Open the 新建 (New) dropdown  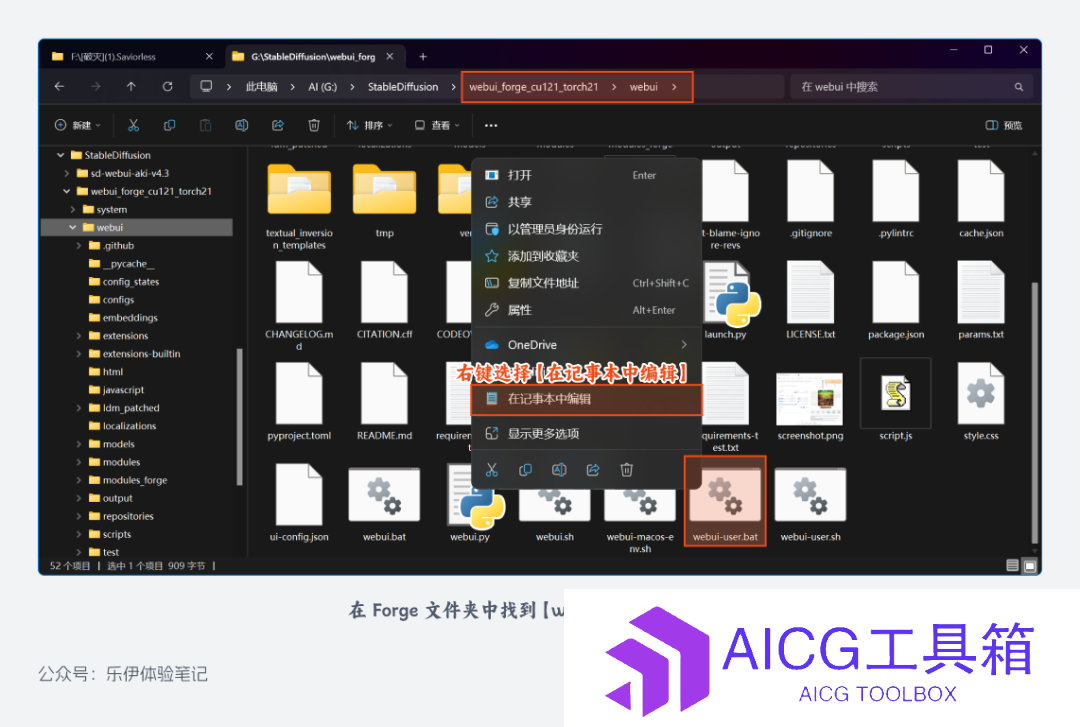[77, 125]
